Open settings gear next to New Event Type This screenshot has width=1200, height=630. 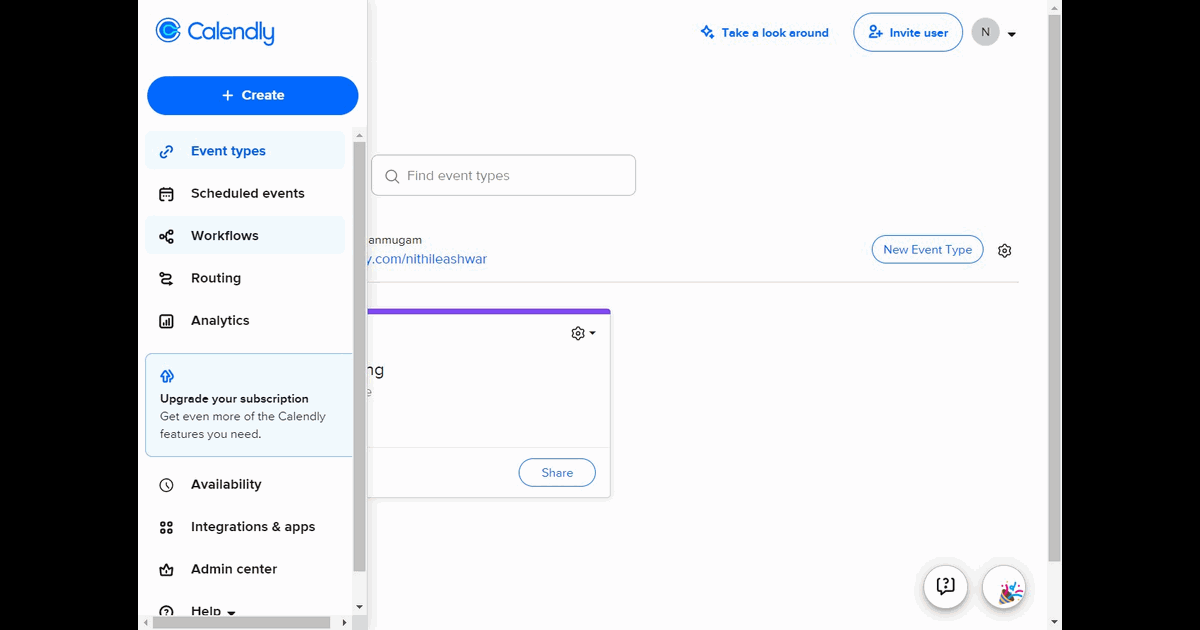pyautogui.click(x=1004, y=251)
